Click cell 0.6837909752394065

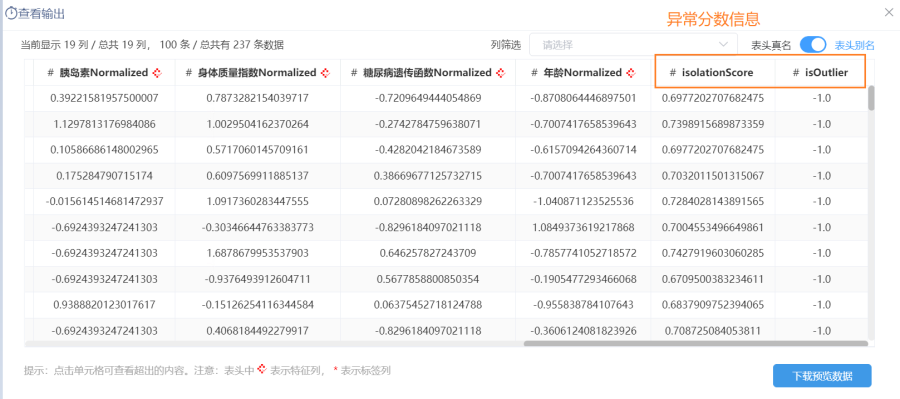point(712,305)
